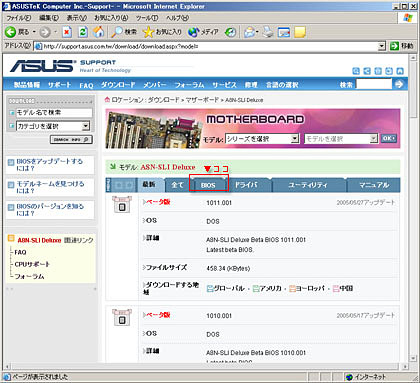
Task: Stop page loading with Stop icon
Action: [67, 32]
